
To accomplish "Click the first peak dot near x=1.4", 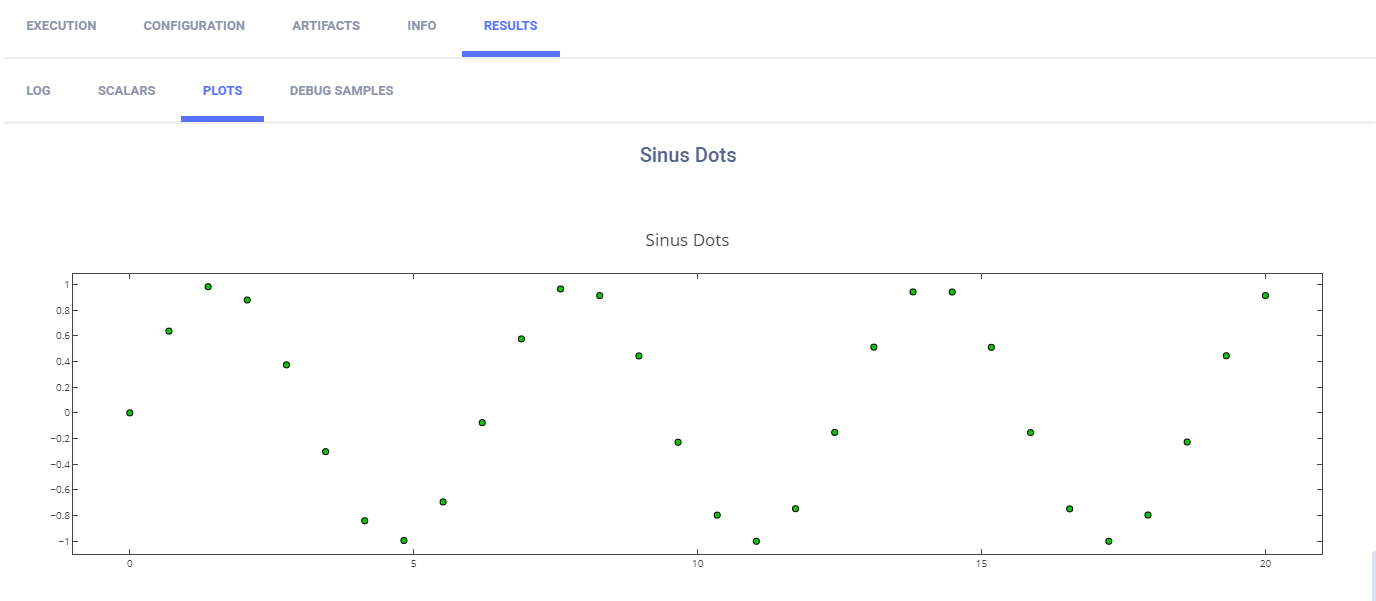I will pos(208,287).
